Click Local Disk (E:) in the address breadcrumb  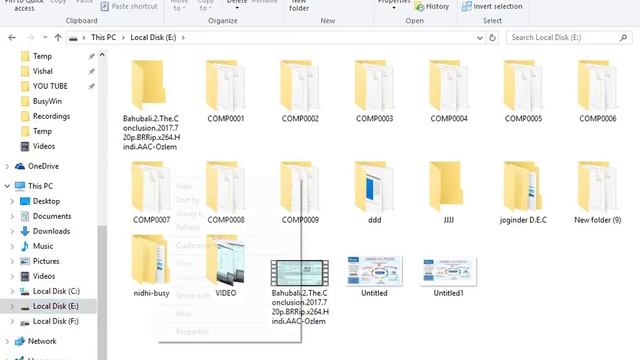[153, 37]
